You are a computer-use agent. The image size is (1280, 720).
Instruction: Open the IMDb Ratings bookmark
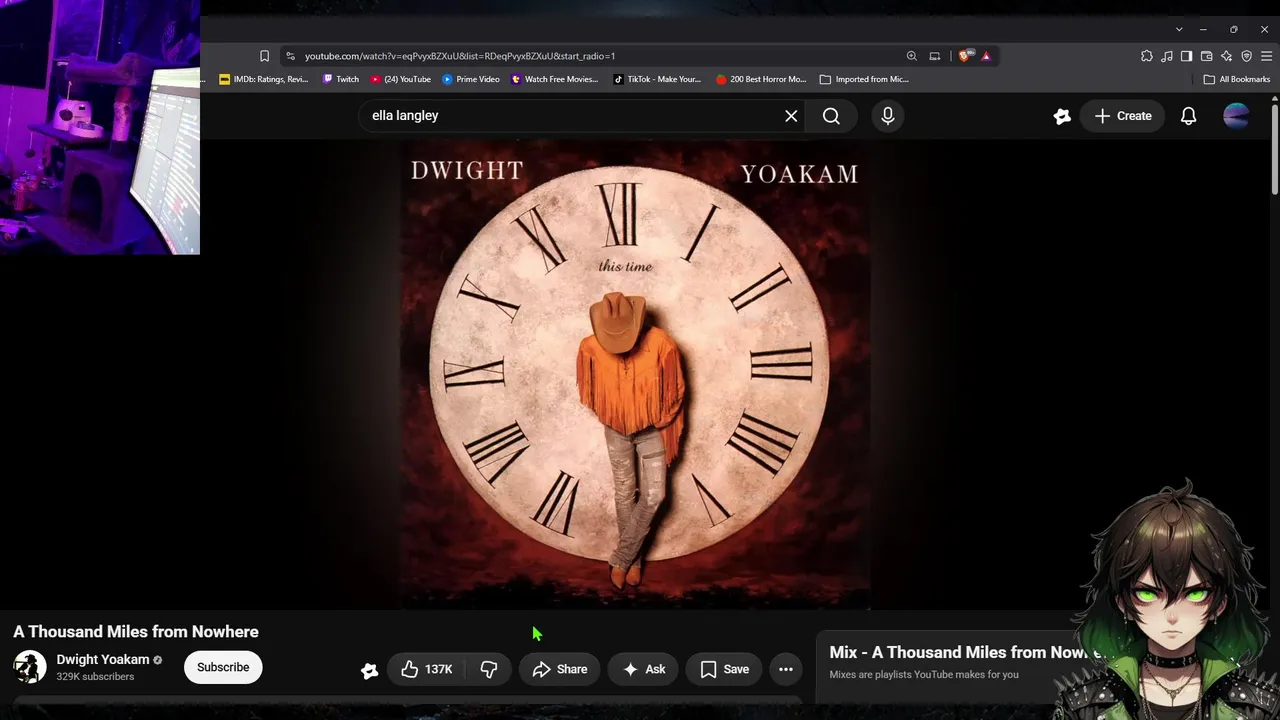click(264, 79)
